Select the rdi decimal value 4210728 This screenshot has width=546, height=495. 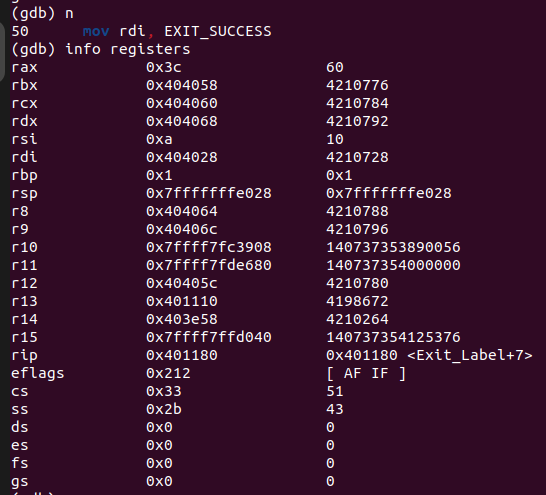pos(357,157)
